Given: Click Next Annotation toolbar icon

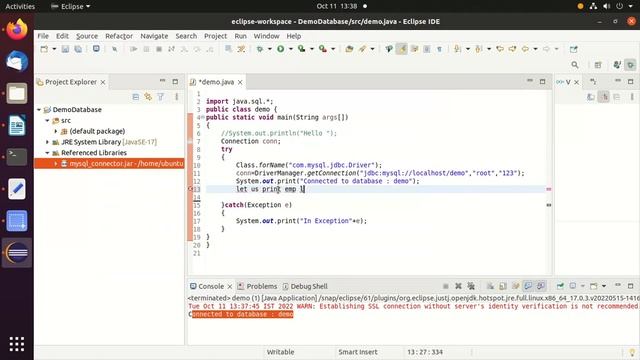Looking at the screenshot, I should click(458, 49).
